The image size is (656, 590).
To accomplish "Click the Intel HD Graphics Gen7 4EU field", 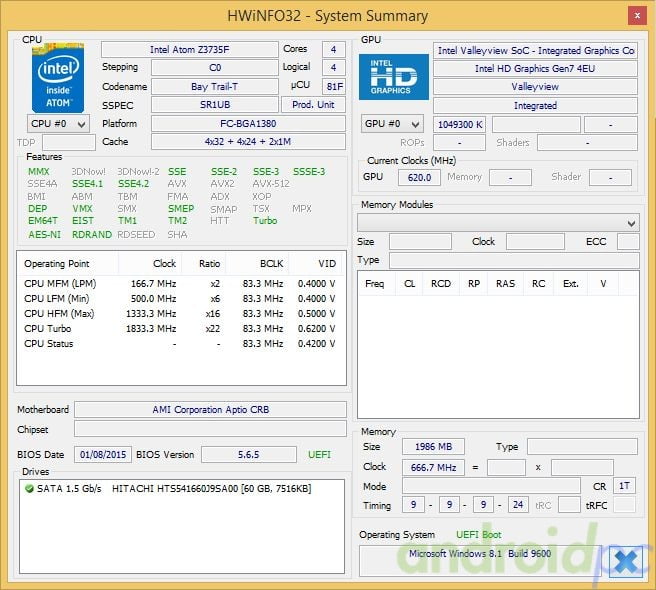I will (535, 69).
